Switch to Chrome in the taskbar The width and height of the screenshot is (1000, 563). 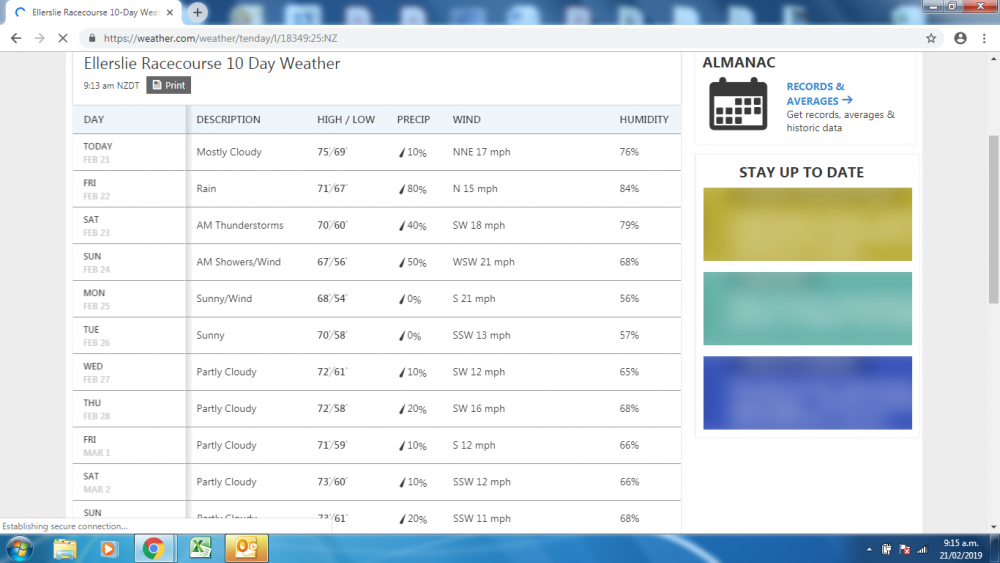click(153, 548)
